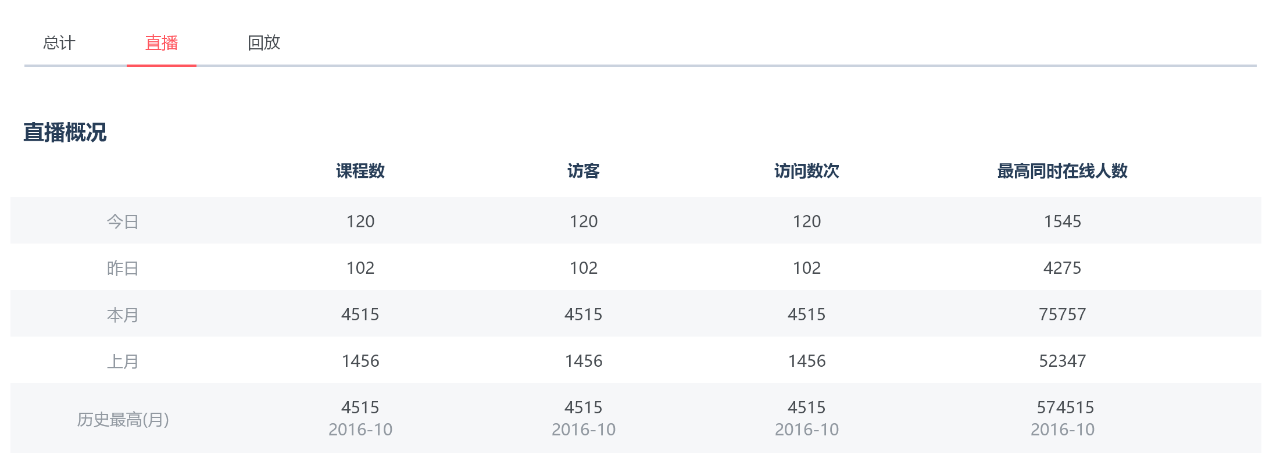
Task: Click the 最高同时在线人数 column header
Action: coord(1062,171)
